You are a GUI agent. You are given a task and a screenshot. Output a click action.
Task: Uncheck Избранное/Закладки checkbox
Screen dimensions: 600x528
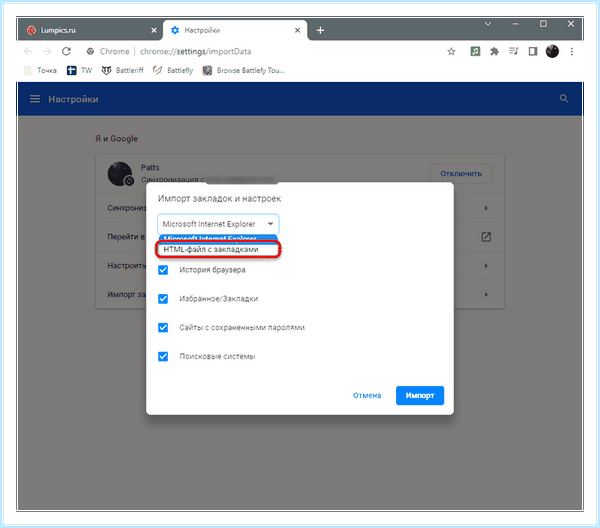point(163,298)
